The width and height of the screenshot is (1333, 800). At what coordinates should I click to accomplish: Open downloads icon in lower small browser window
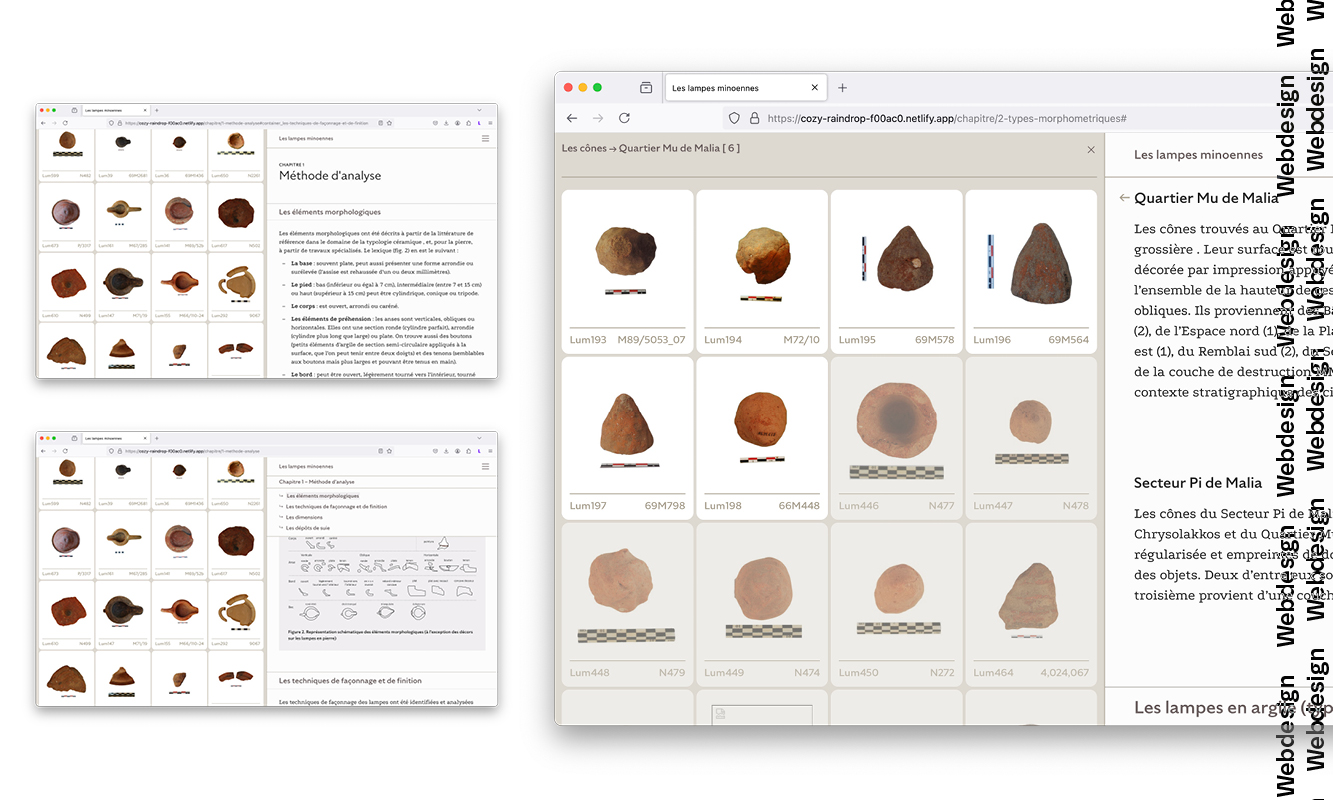[x=446, y=451]
